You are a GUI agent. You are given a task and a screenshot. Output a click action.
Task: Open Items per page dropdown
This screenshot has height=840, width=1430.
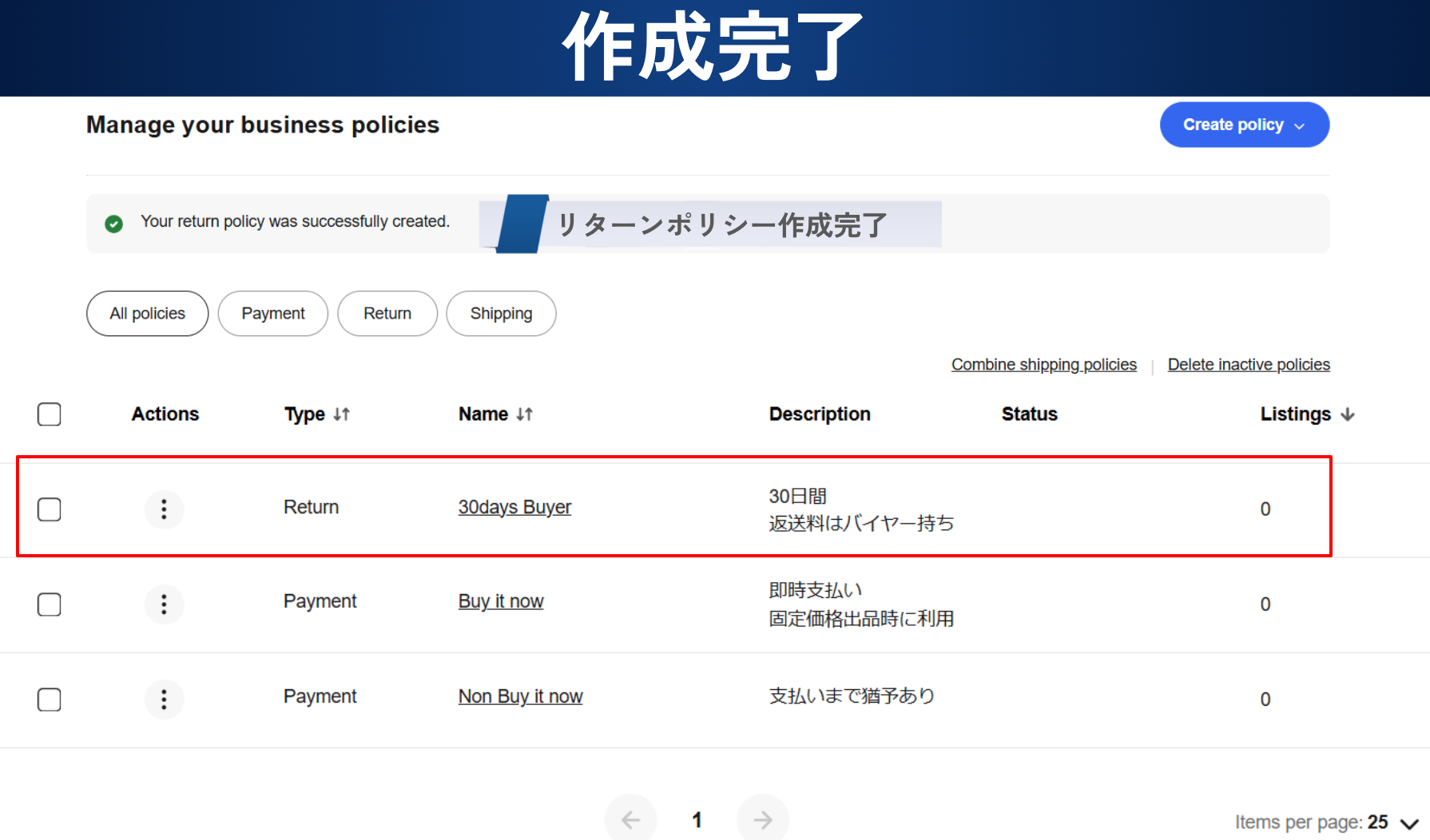coord(1408,822)
